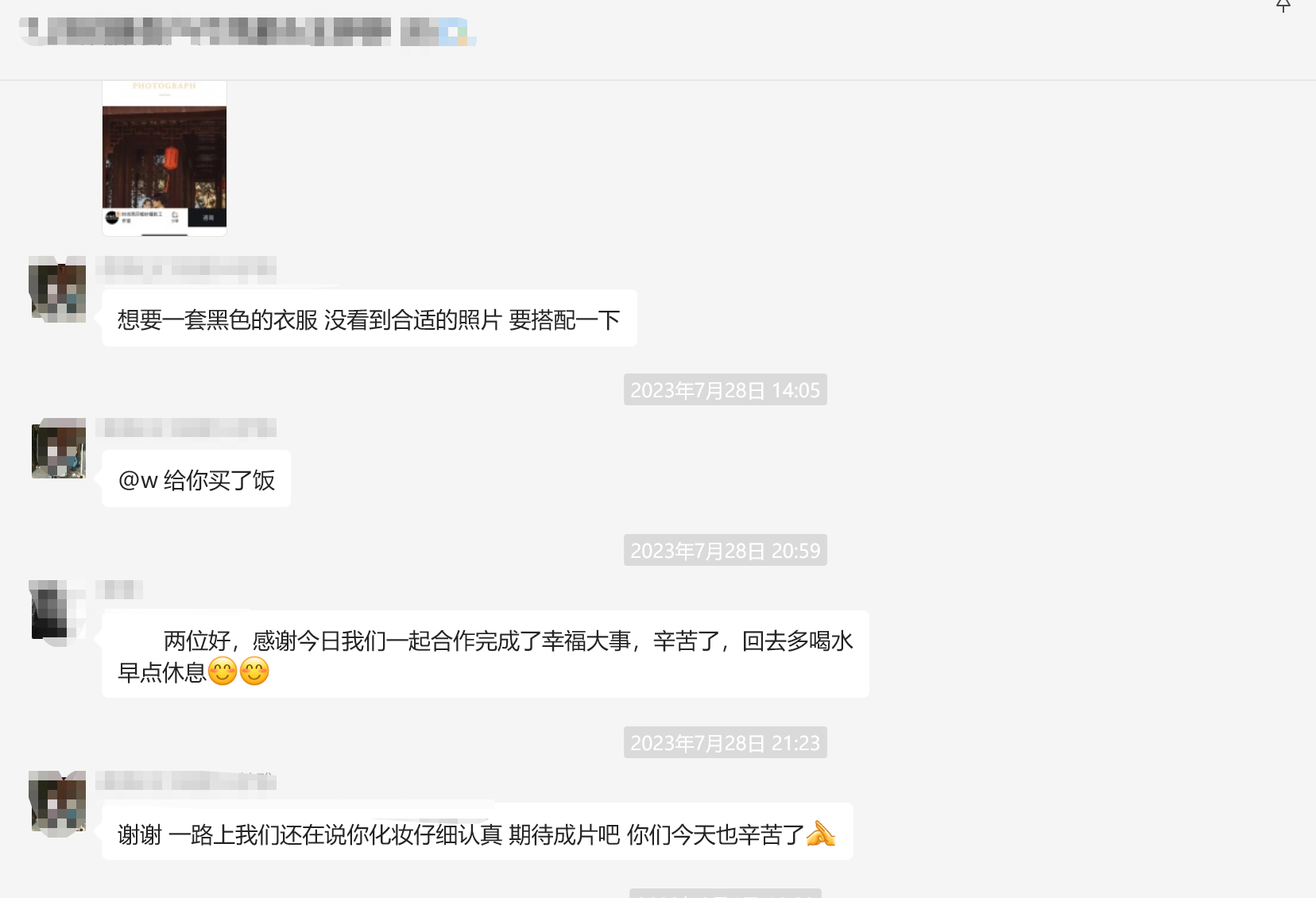Click the 21:23 timestamp label
This screenshot has width=1316, height=898.
click(x=725, y=743)
